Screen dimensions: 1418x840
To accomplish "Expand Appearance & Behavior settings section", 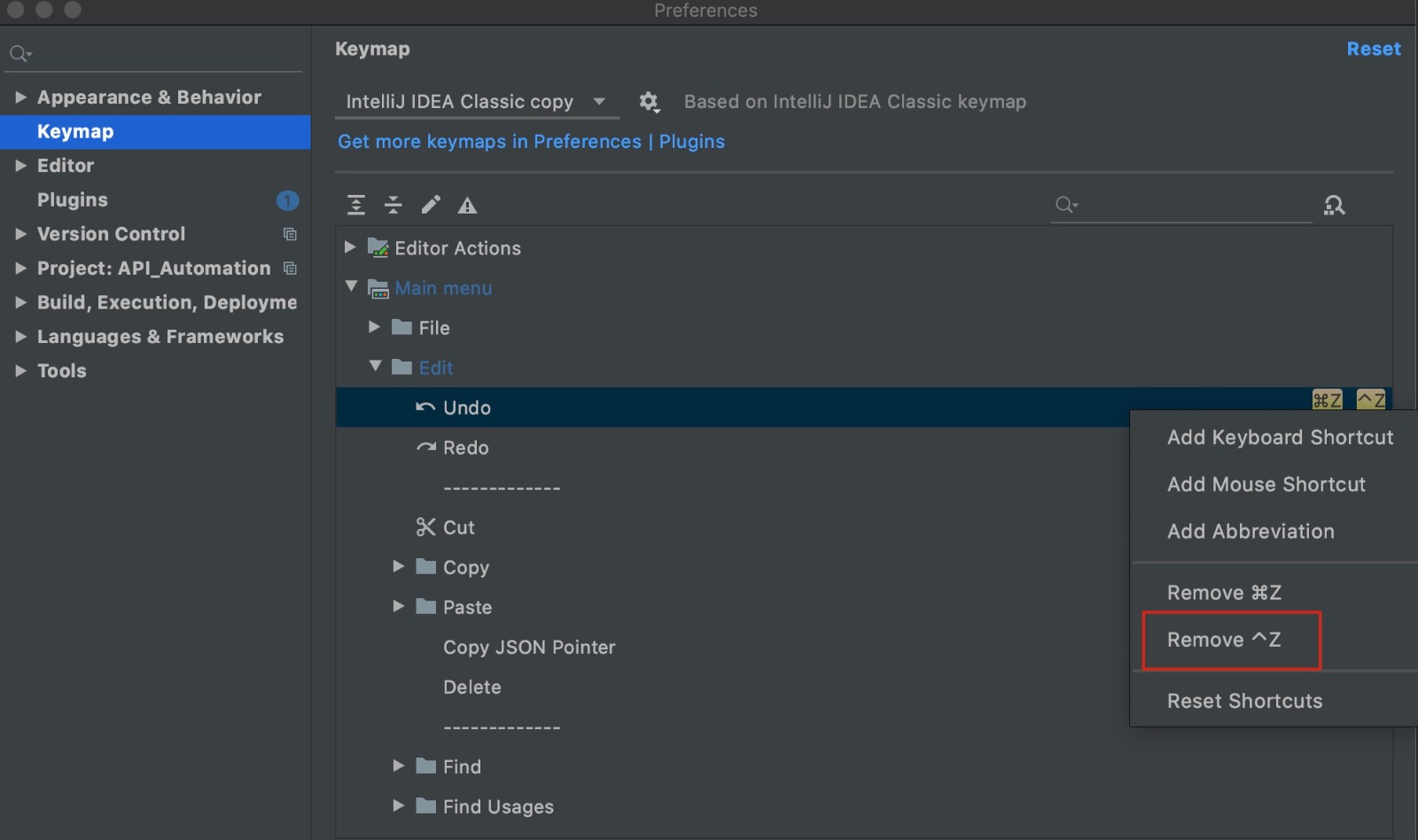I will [x=20, y=97].
